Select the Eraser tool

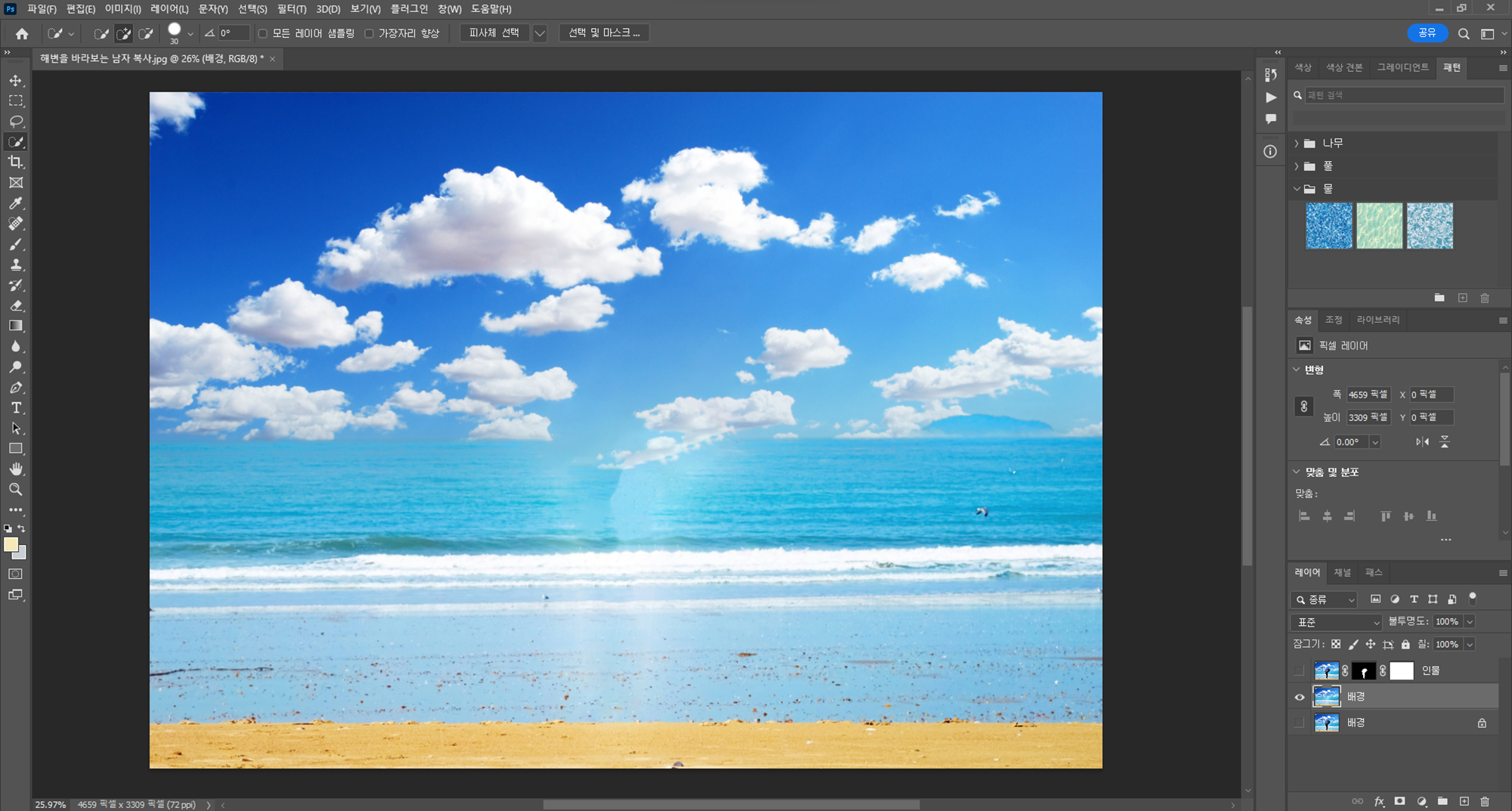(16, 305)
